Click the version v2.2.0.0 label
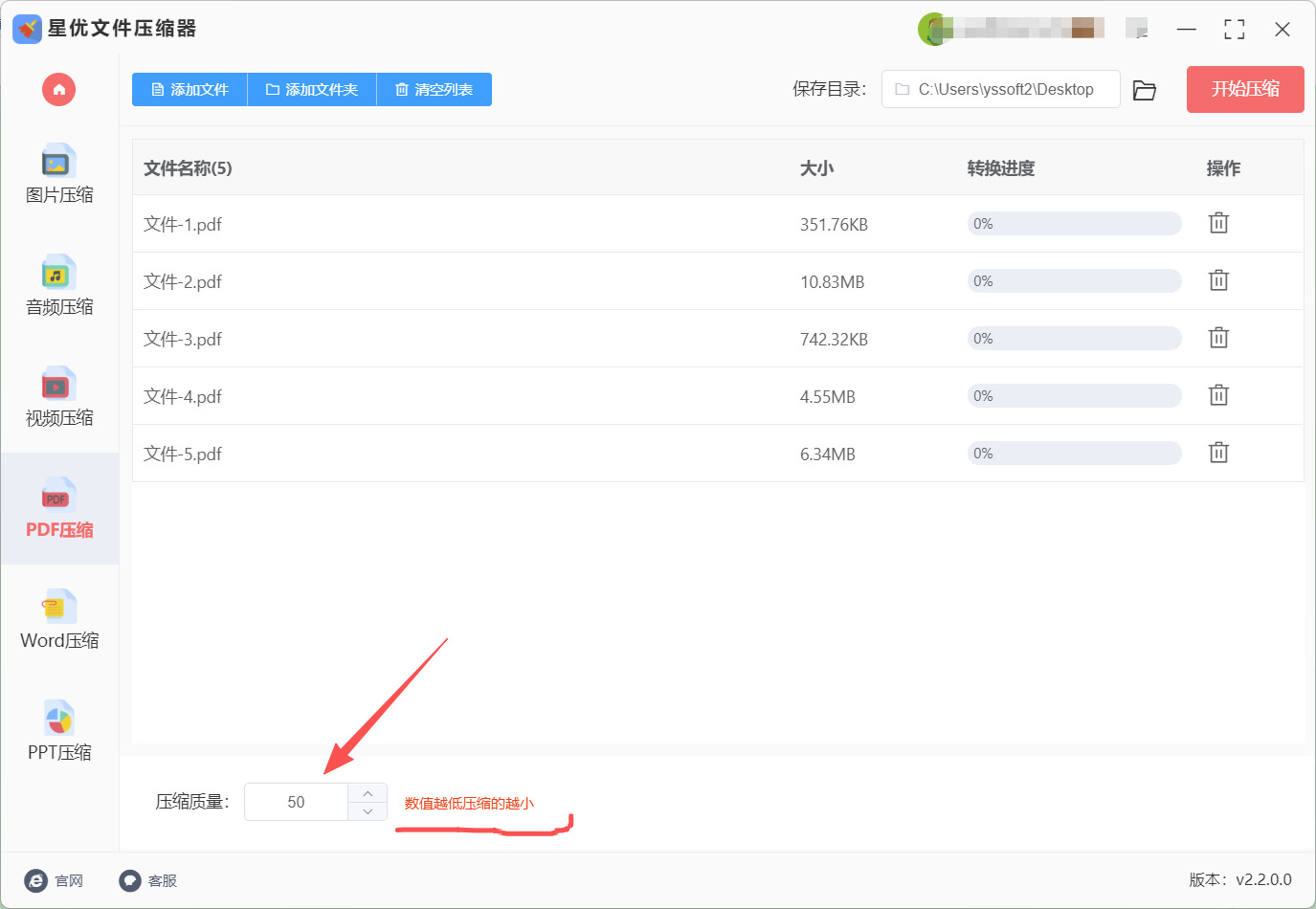The width and height of the screenshot is (1316, 909). [x=1240, y=880]
